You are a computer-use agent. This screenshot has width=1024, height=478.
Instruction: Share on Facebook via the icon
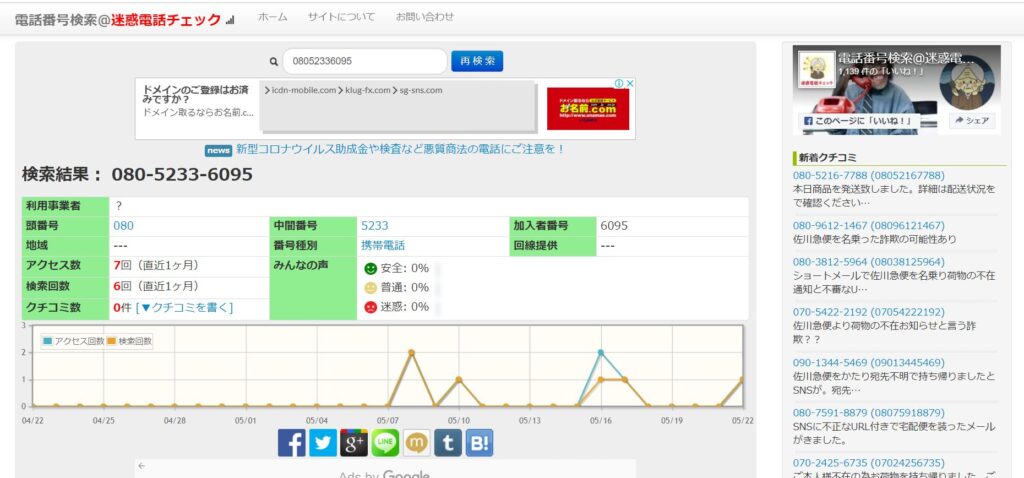tap(291, 443)
